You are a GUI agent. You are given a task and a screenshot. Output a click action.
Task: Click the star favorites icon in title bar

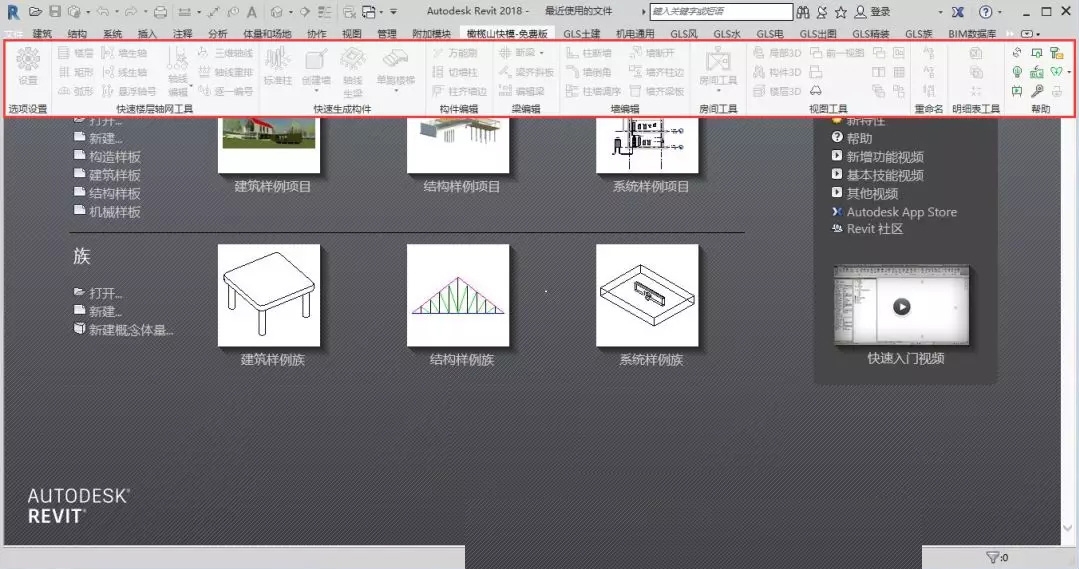click(x=841, y=12)
